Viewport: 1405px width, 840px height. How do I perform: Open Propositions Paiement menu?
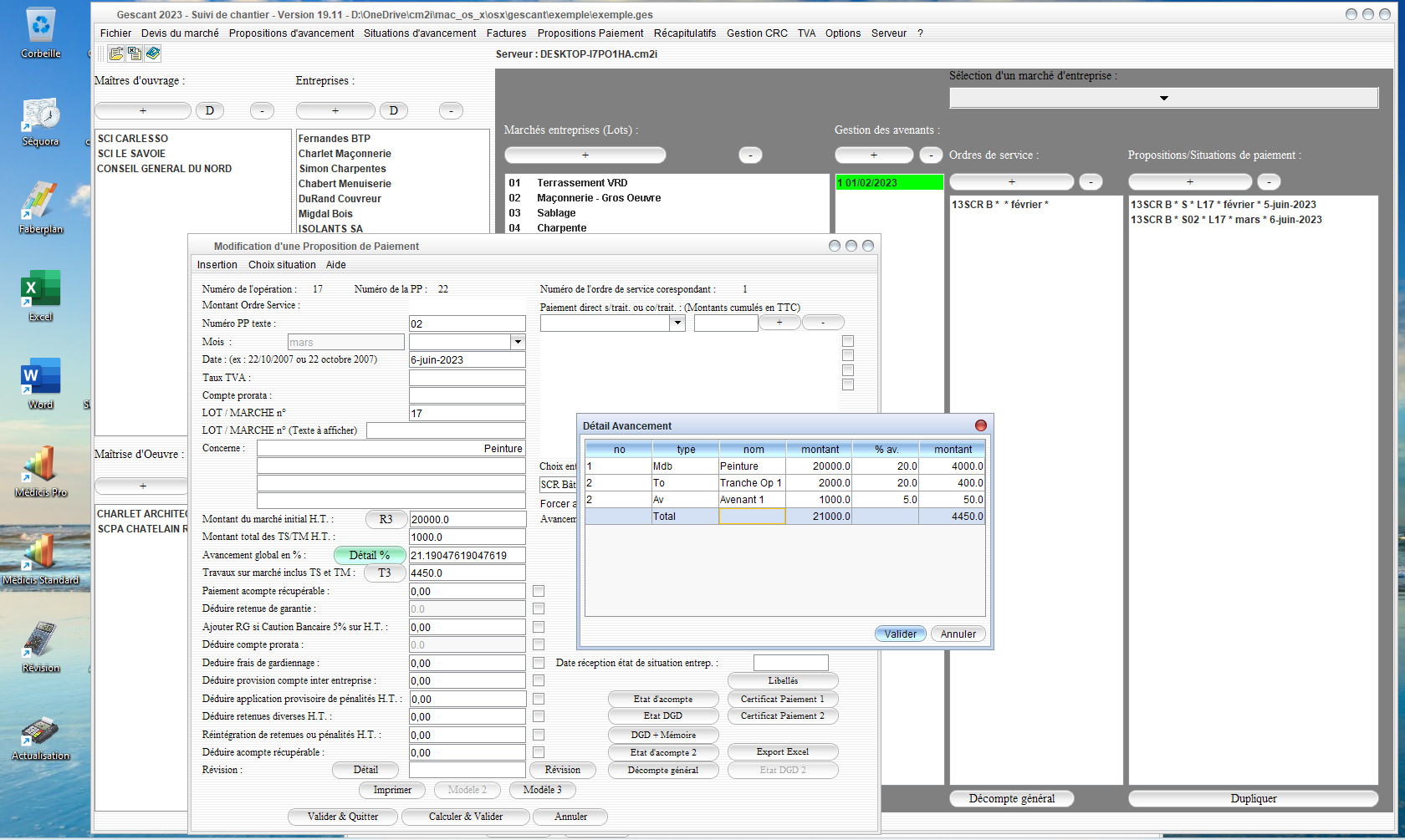click(590, 33)
